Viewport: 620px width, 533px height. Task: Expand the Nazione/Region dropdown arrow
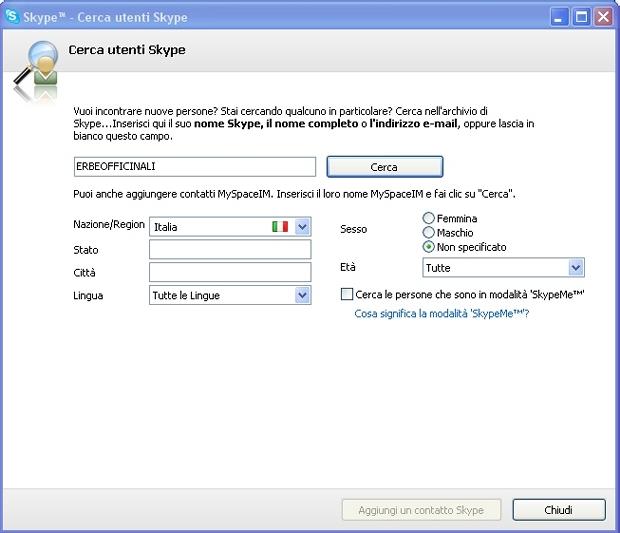pos(302,227)
